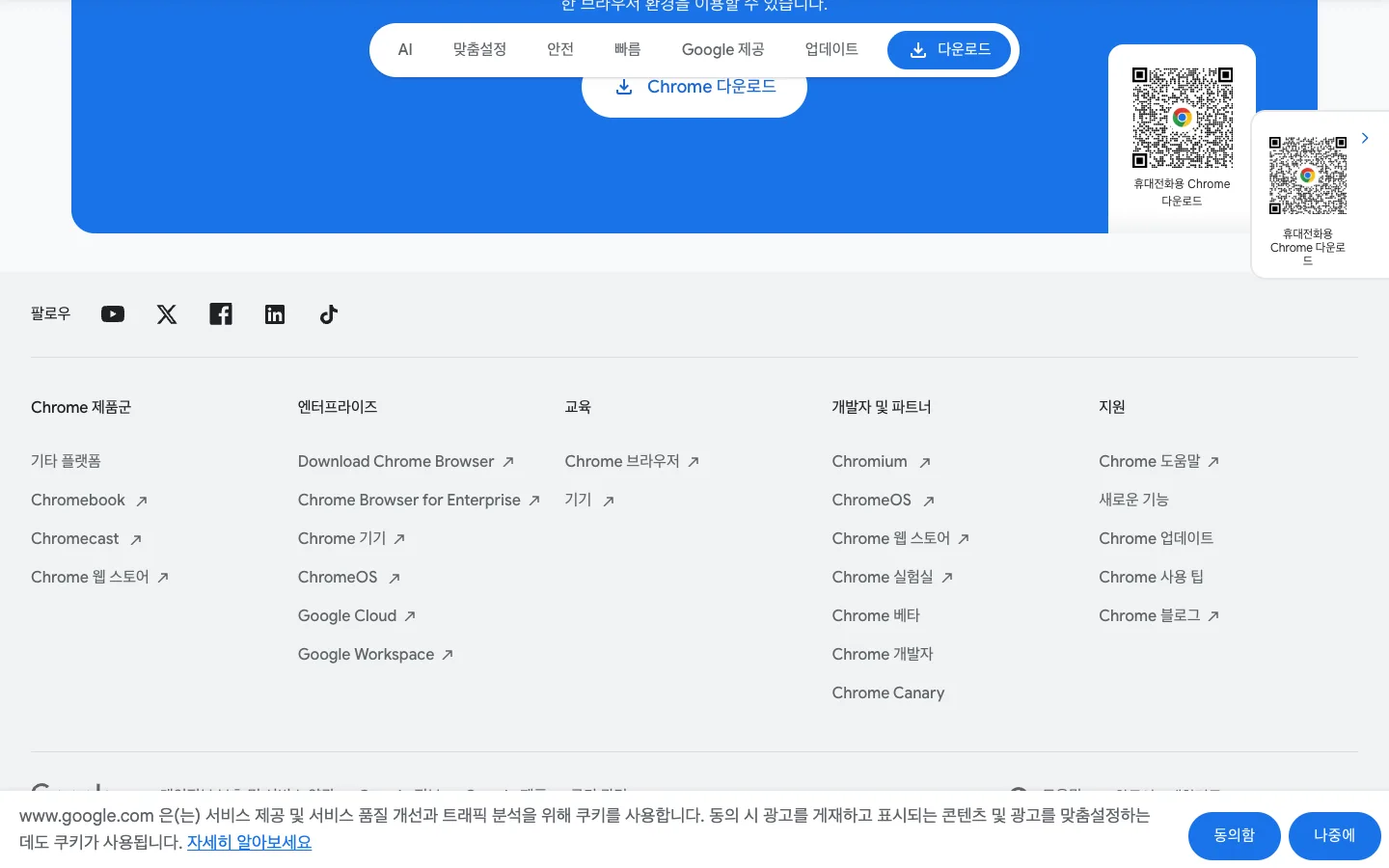
Task: Collapse the floating QR panel chevron
Action: (1365, 138)
